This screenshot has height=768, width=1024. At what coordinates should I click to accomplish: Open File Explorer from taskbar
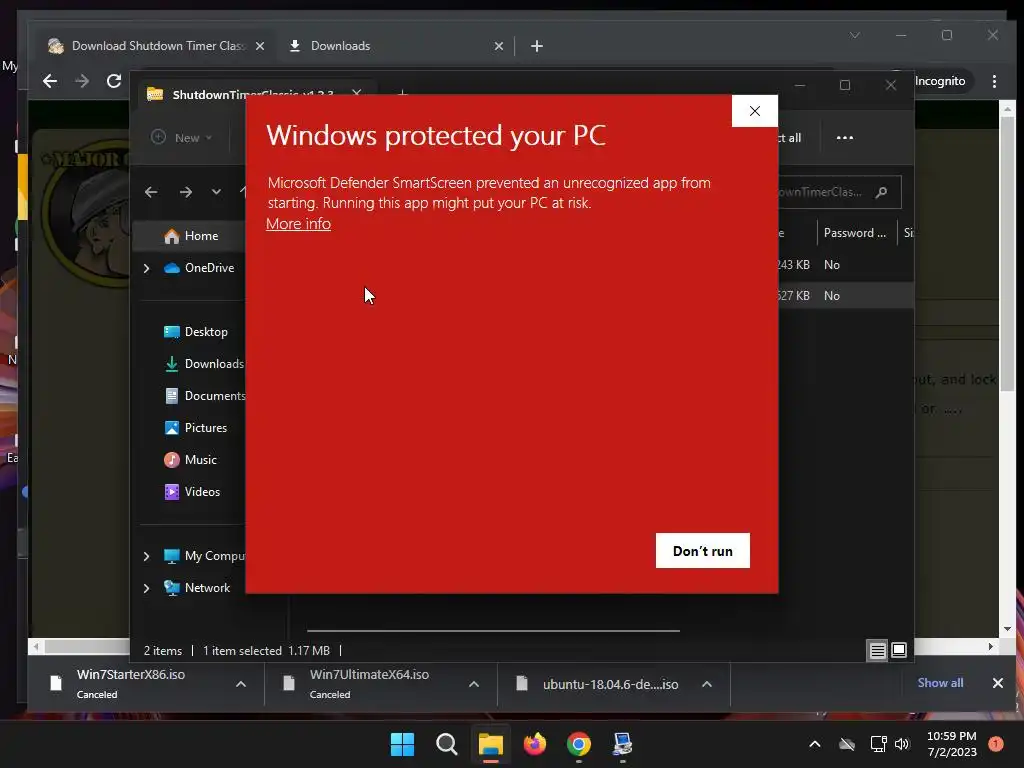491,744
